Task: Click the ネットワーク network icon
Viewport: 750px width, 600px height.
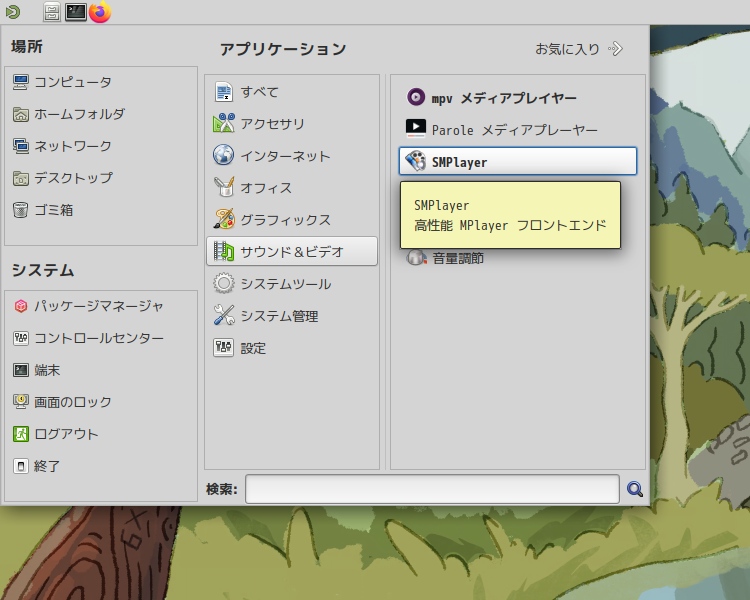Action: pos(21,146)
